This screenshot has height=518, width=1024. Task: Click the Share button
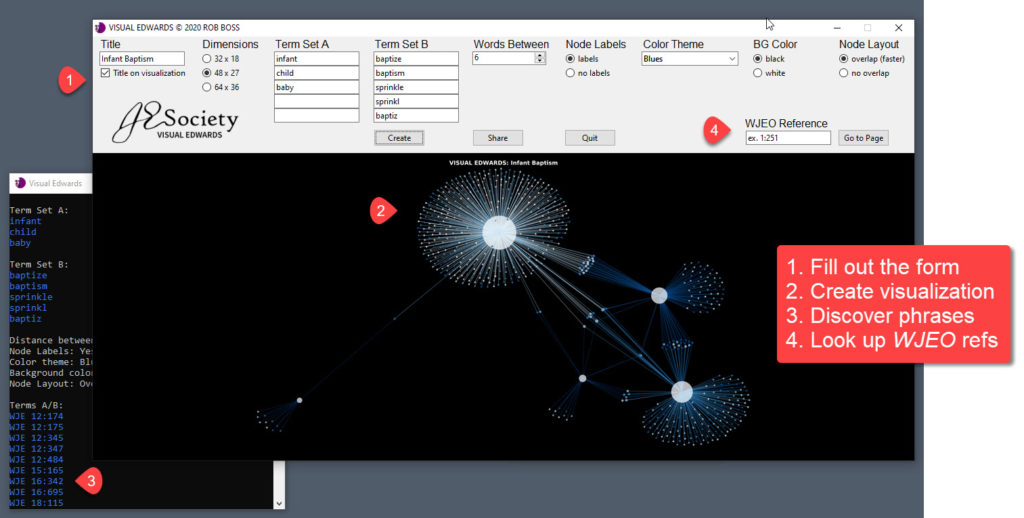coord(498,138)
